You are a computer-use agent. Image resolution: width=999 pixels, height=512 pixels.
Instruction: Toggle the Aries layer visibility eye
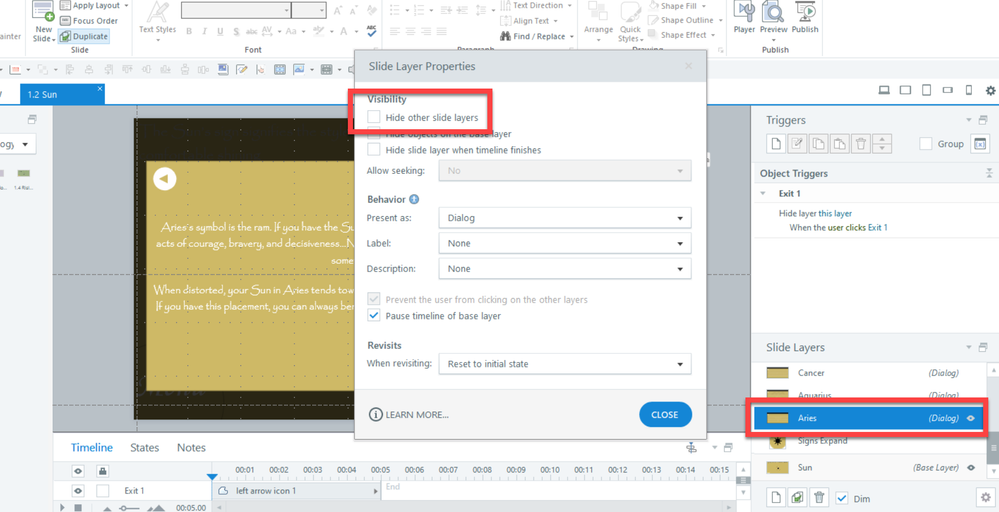[970, 418]
